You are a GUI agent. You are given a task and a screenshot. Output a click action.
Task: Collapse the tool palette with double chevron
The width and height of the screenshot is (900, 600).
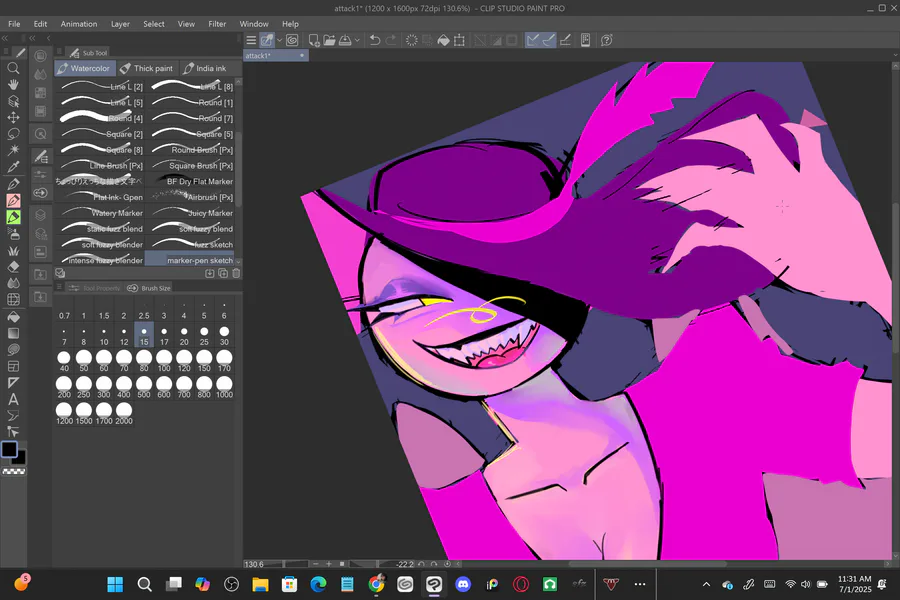pyautogui.click(x=5, y=38)
